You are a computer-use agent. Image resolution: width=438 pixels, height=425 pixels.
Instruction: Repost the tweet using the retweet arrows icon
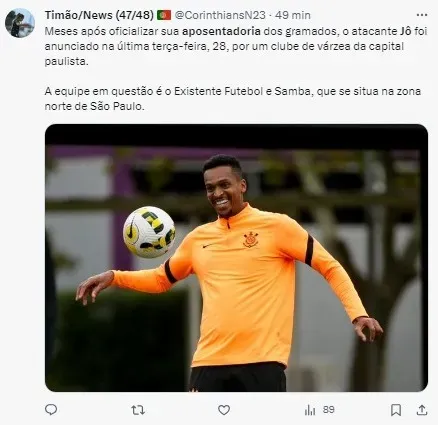pyautogui.click(x=138, y=410)
